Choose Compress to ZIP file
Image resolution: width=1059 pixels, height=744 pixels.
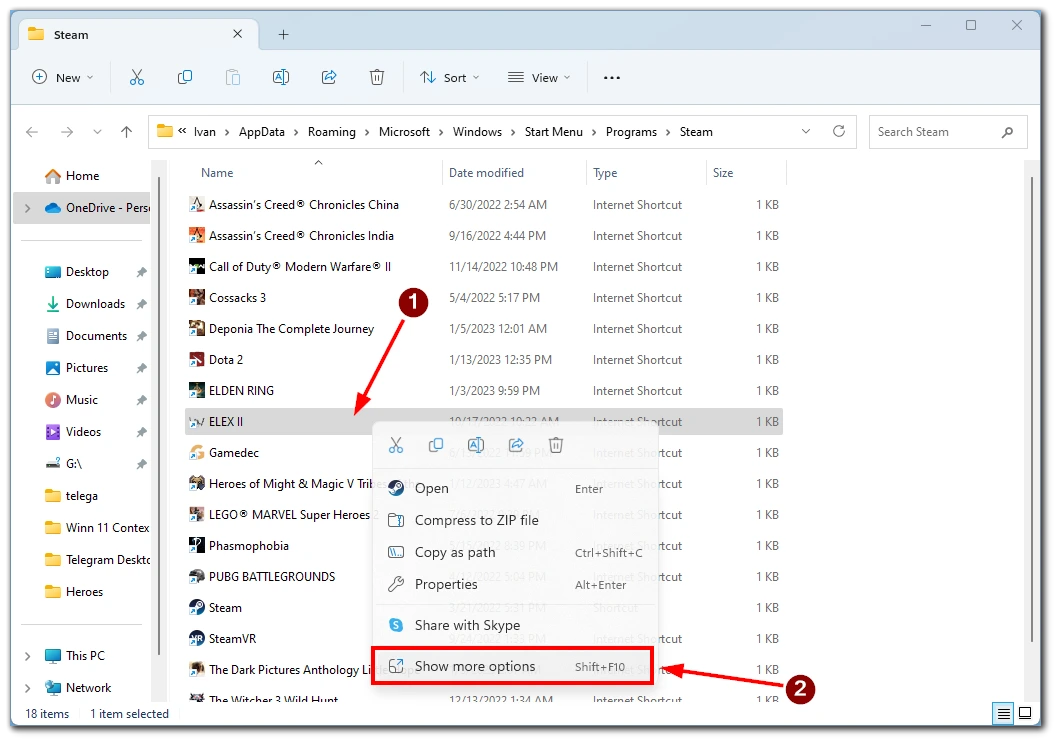(515, 520)
